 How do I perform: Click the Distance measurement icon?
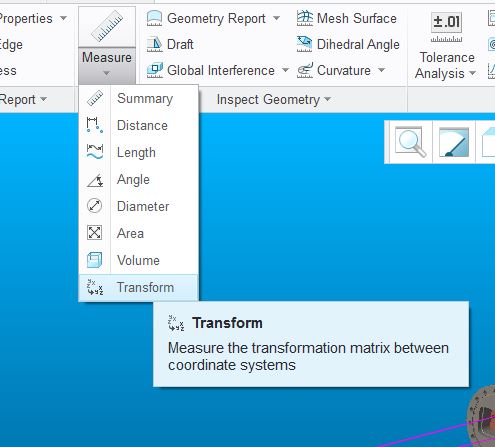95,125
